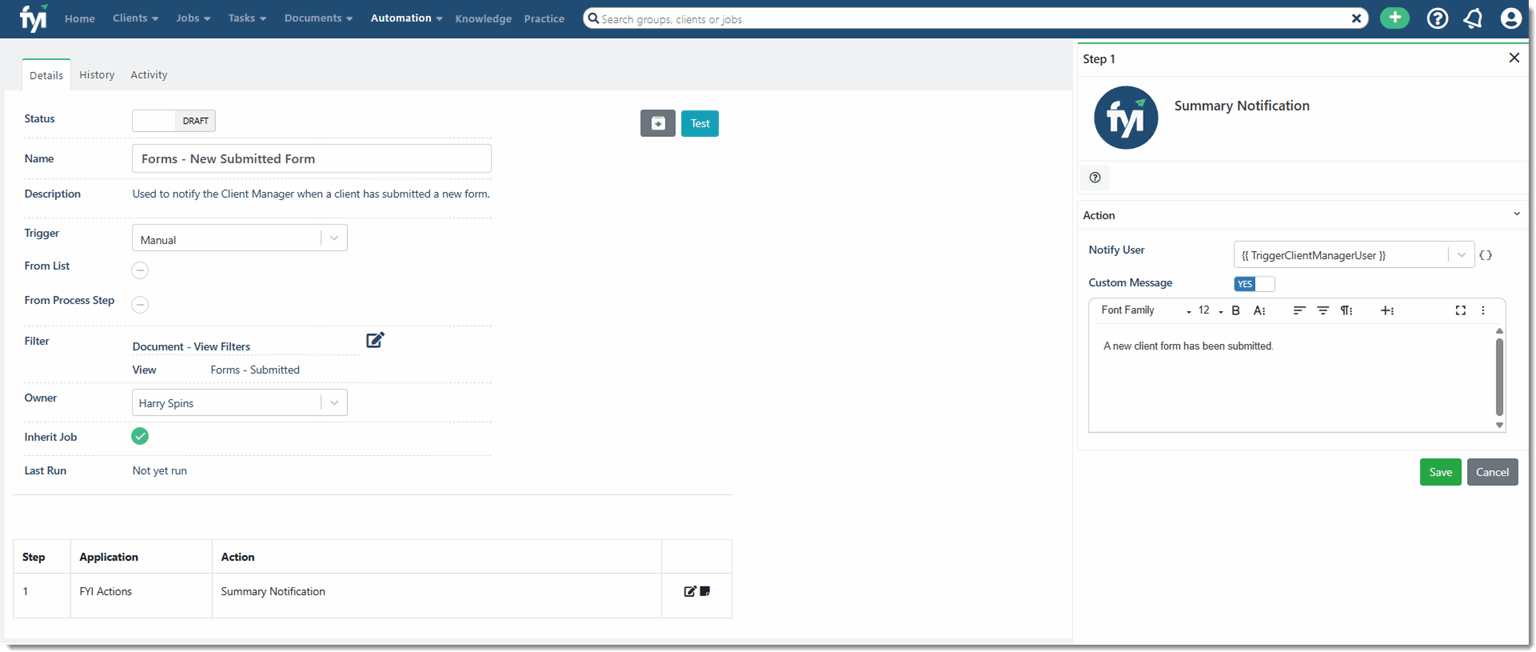Open the text alignment options
Image resolution: width=1536 pixels, height=652 pixels.
1299,311
